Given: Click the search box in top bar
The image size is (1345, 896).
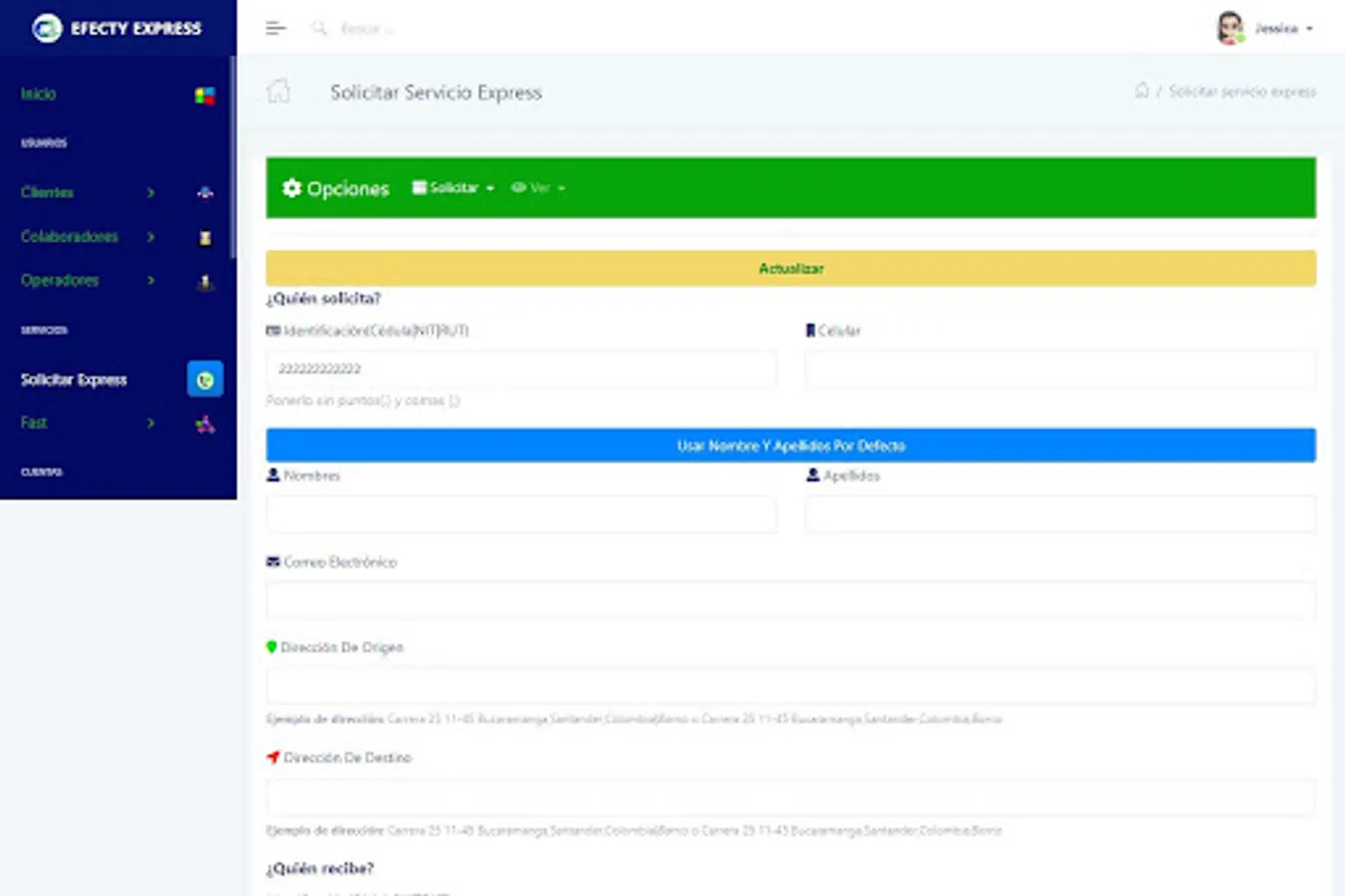Looking at the screenshot, I should [366, 29].
